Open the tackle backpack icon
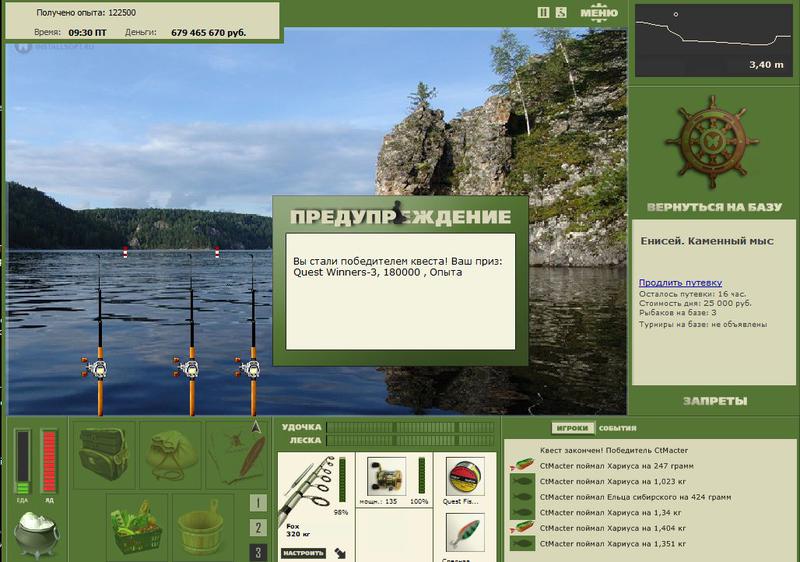Image resolution: width=800 pixels, height=562 pixels. [x=104, y=454]
